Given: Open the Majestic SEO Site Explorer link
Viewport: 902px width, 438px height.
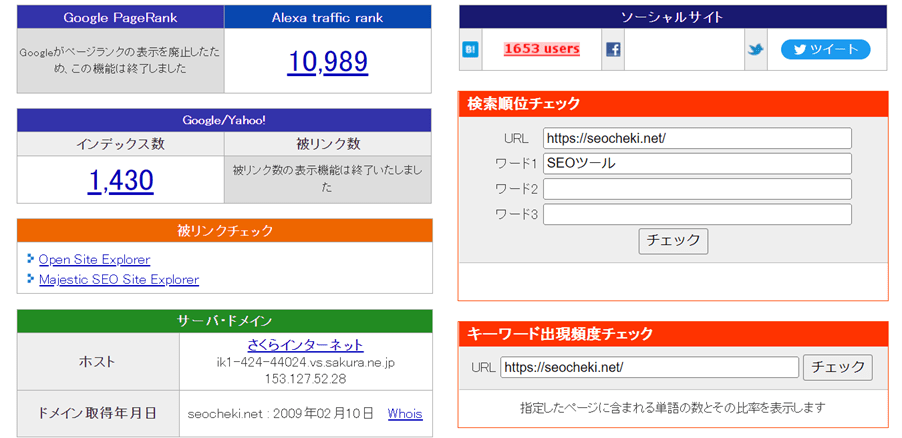Looking at the screenshot, I should (119, 280).
